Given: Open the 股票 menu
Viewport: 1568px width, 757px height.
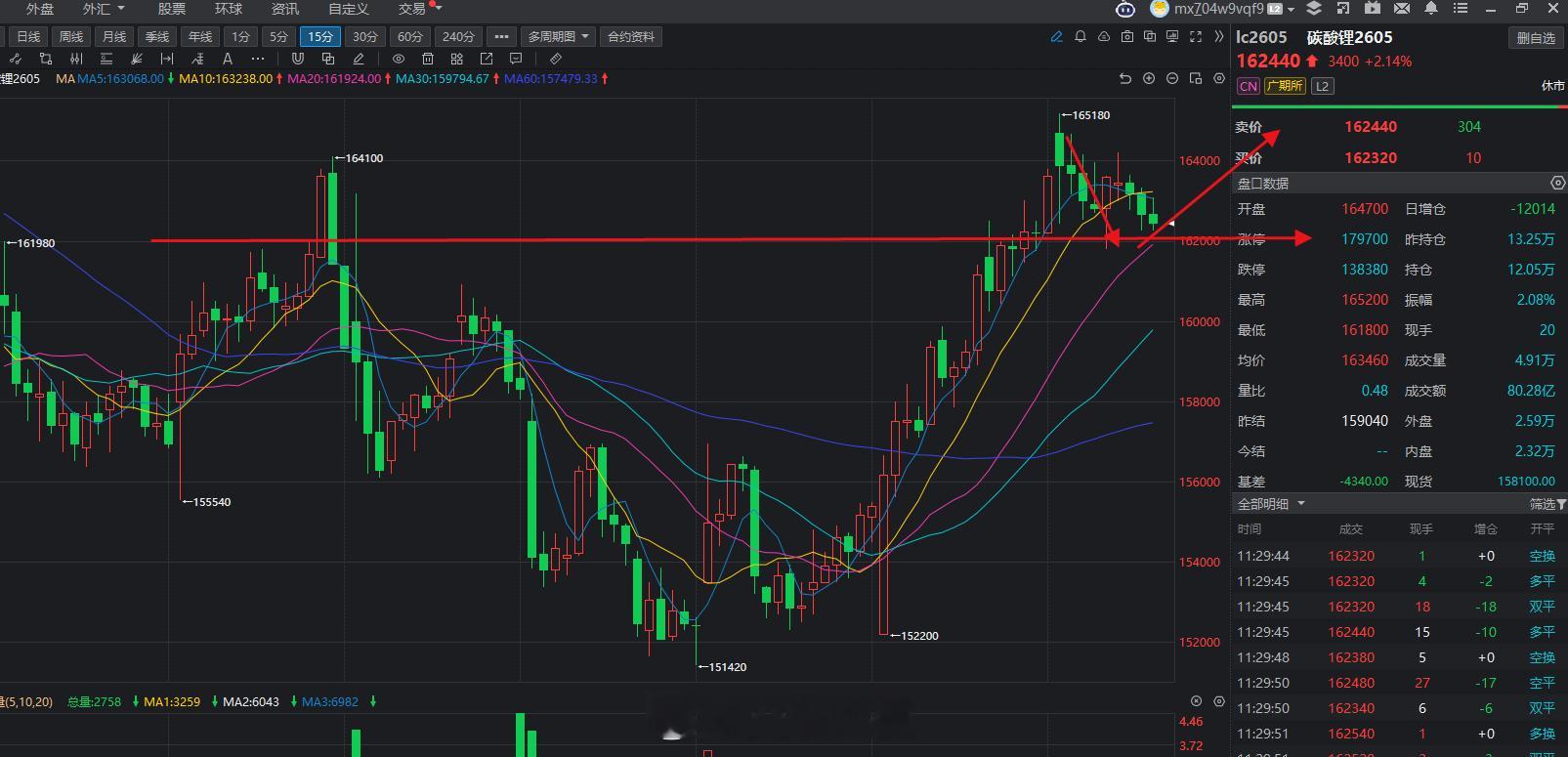Looking at the screenshot, I should pyautogui.click(x=172, y=10).
